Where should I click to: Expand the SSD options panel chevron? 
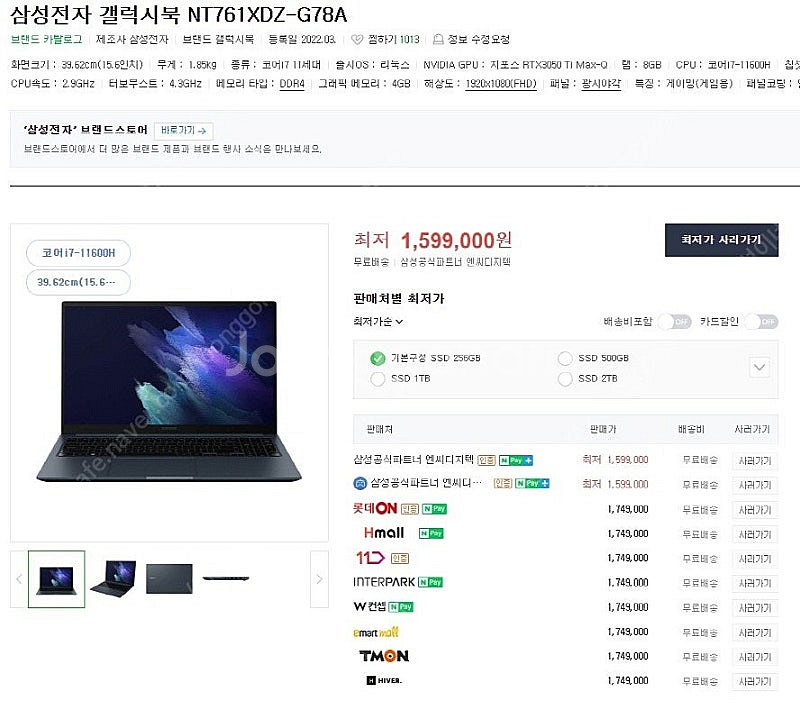(759, 367)
